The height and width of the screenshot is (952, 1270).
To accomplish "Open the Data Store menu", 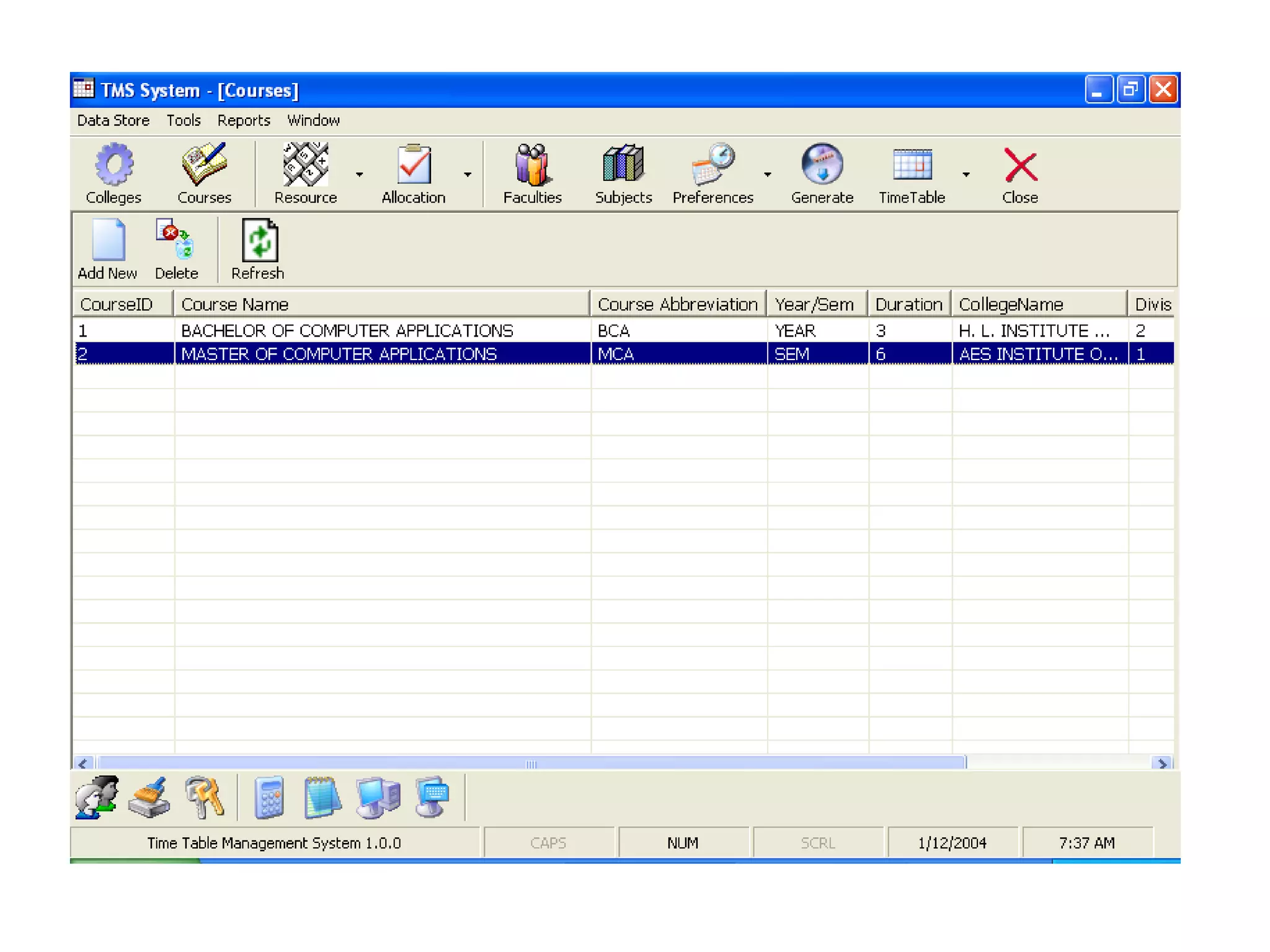I will (113, 120).
